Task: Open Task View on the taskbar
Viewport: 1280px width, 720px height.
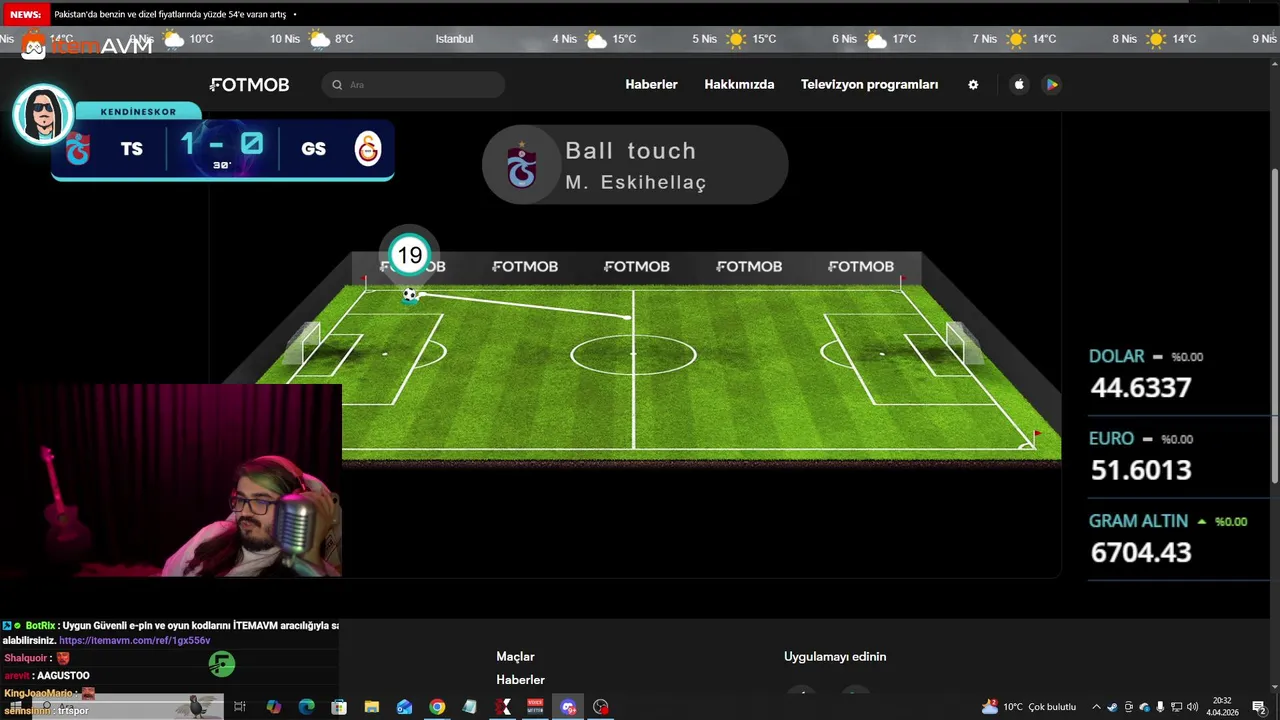Action: [x=240, y=707]
